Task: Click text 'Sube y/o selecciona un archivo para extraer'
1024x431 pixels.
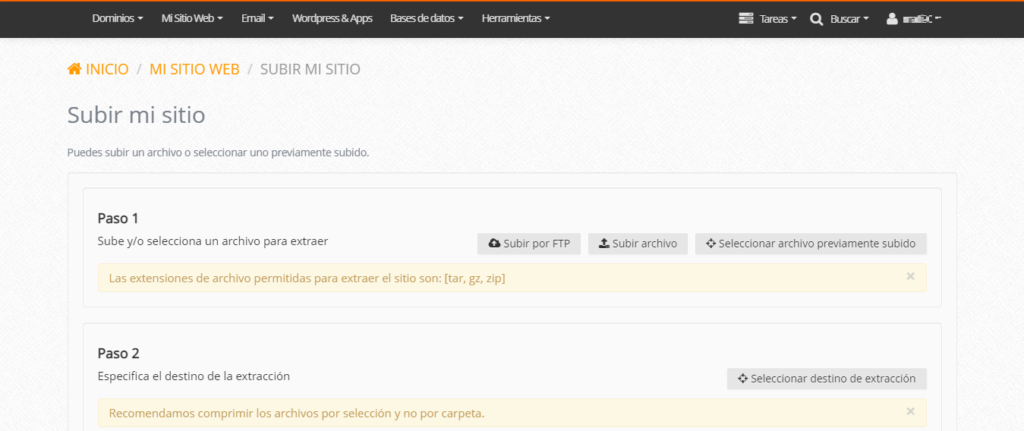Action: pyautogui.click(x=213, y=241)
